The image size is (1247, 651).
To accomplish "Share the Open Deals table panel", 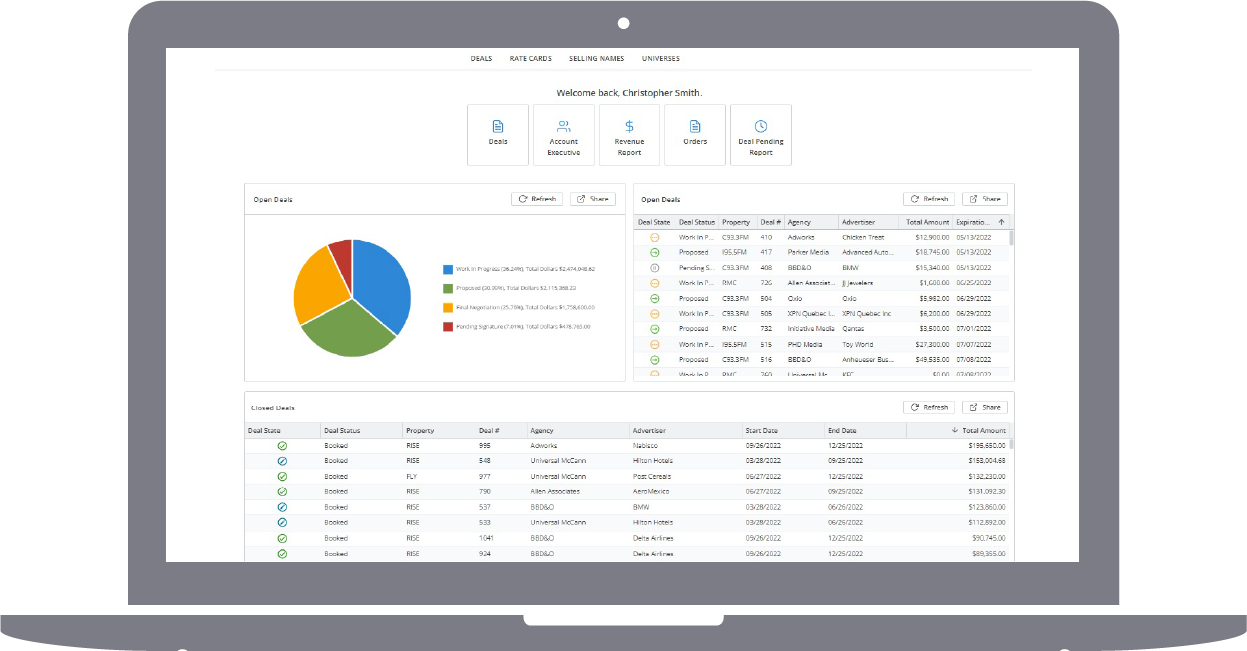I will [x=984, y=199].
